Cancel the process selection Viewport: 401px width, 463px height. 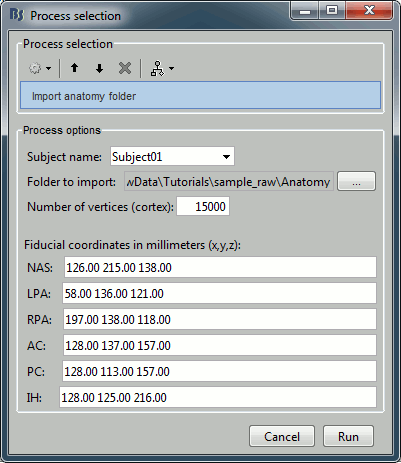pos(282,436)
